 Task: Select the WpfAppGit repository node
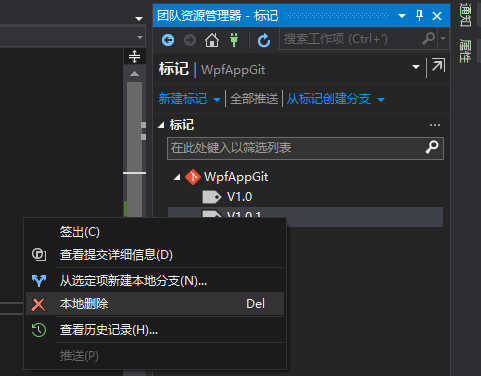tap(236, 177)
